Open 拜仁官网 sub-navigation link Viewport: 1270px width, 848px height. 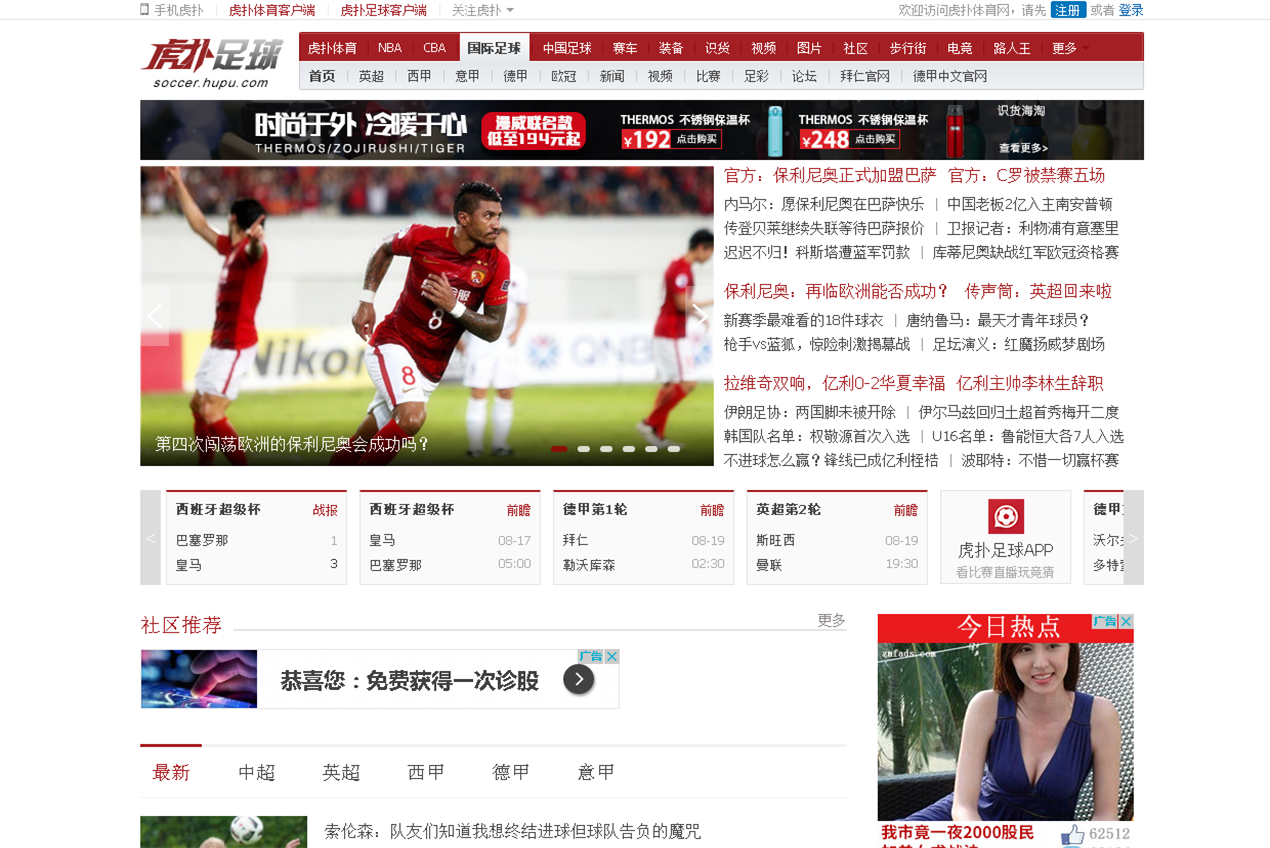tap(865, 76)
